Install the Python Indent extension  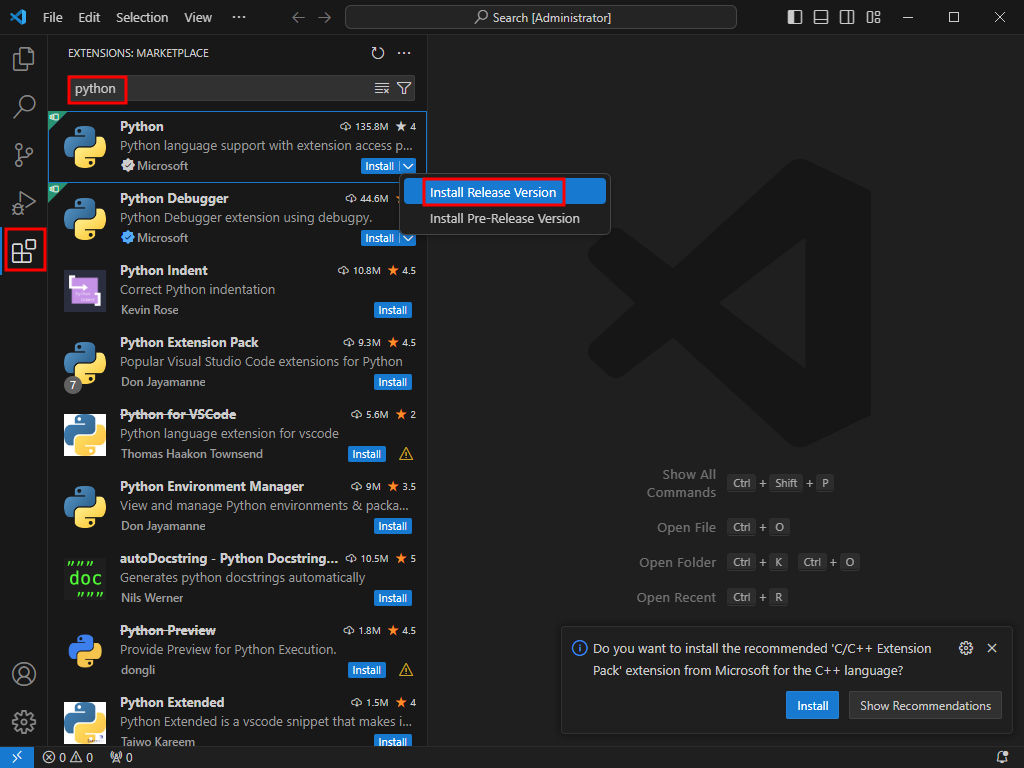[x=392, y=310]
